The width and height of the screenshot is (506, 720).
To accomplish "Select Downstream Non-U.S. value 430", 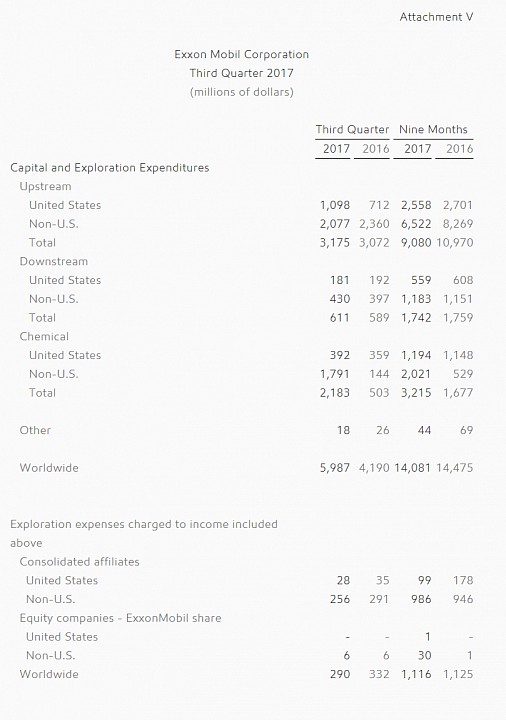I will click(x=340, y=299).
